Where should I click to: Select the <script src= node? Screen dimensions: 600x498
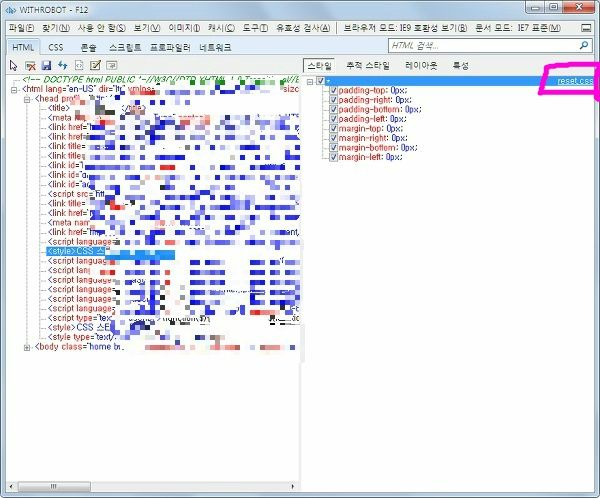click(x=75, y=194)
